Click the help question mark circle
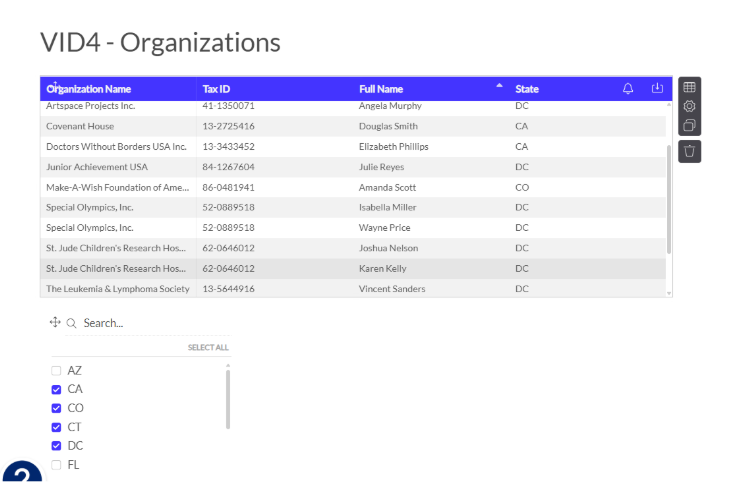The width and height of the screenshot is (733, 482). point(22,471)
